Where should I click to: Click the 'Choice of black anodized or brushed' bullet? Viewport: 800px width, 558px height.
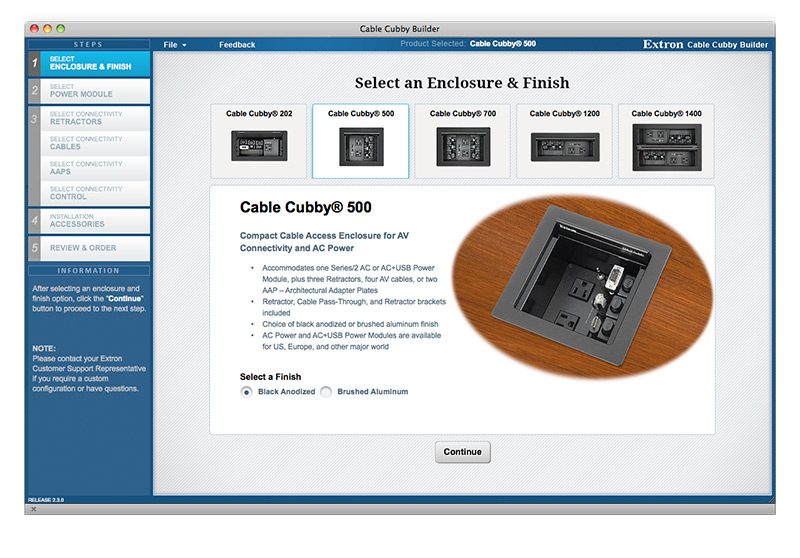pyautogui.click(x=350, y=324)
